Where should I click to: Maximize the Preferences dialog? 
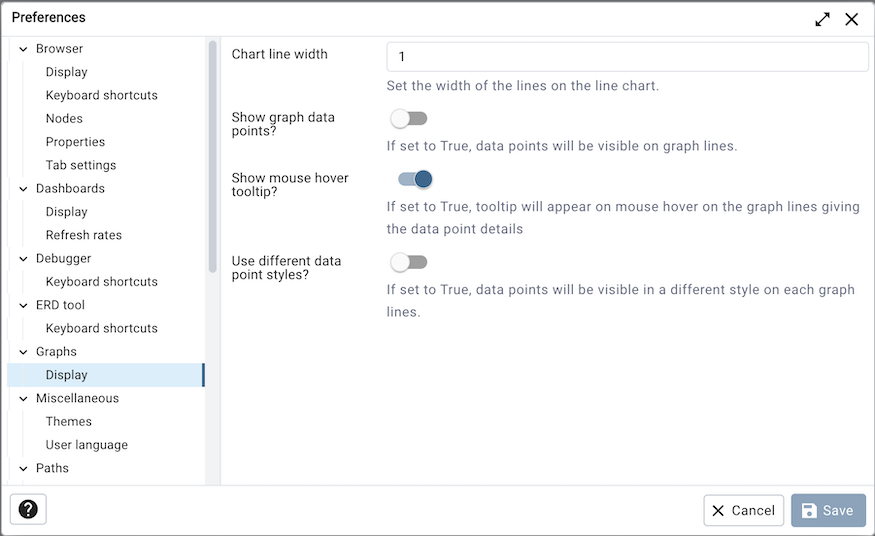[x=822, y=19]
